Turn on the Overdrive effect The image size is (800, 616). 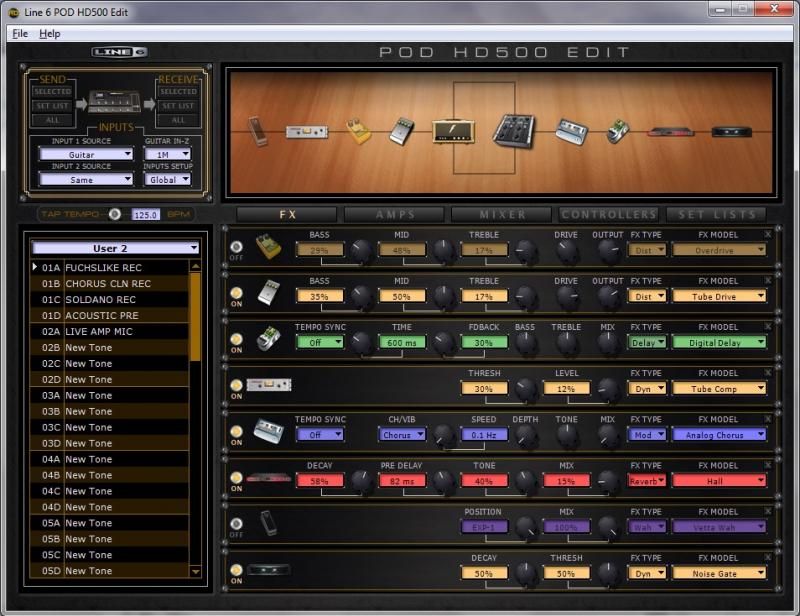tap(236, 247)
